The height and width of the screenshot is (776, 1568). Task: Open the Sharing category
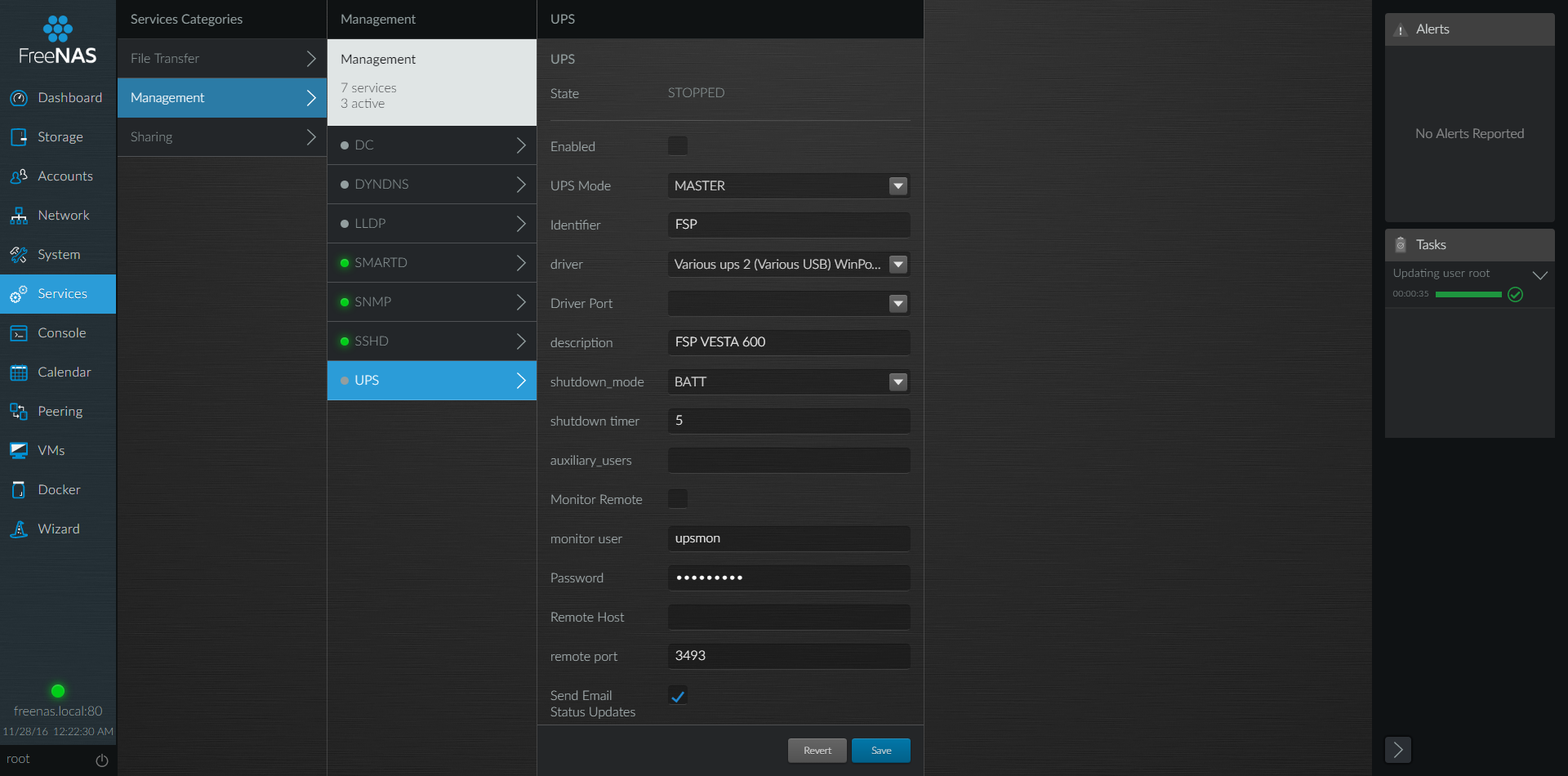coord(221,136)
